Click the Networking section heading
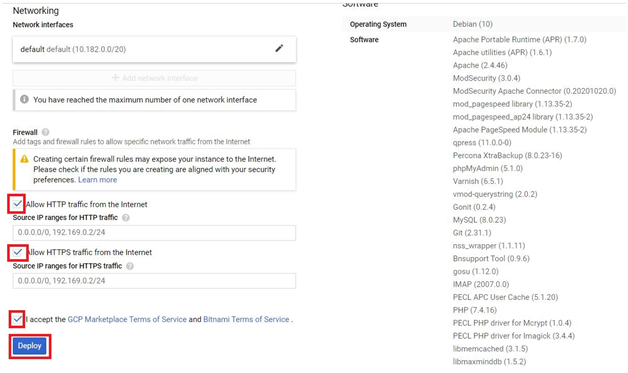The image size is (628, 373). (36, 11)
